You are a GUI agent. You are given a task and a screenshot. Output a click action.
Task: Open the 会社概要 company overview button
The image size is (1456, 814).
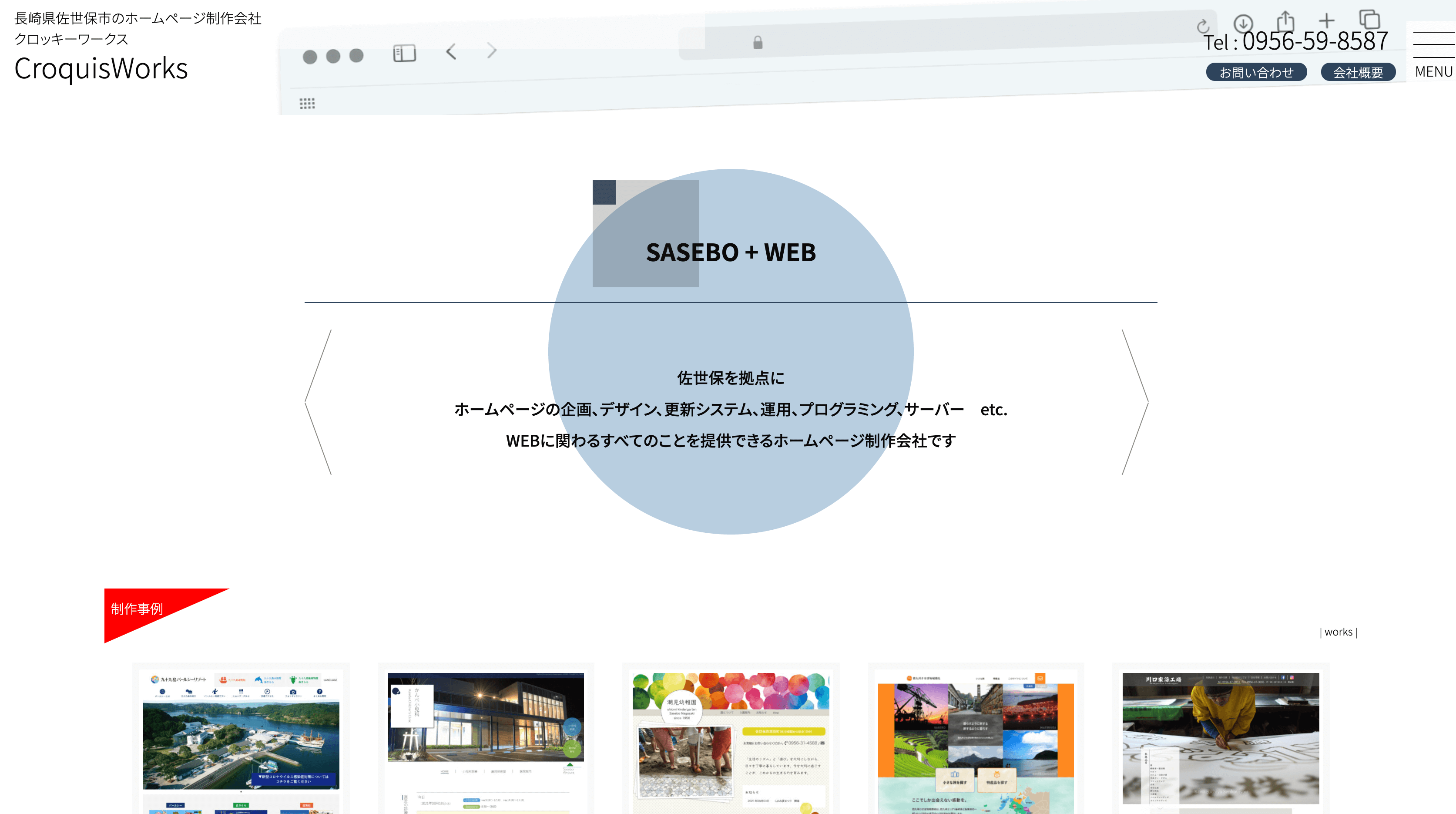coord(1358,72)
